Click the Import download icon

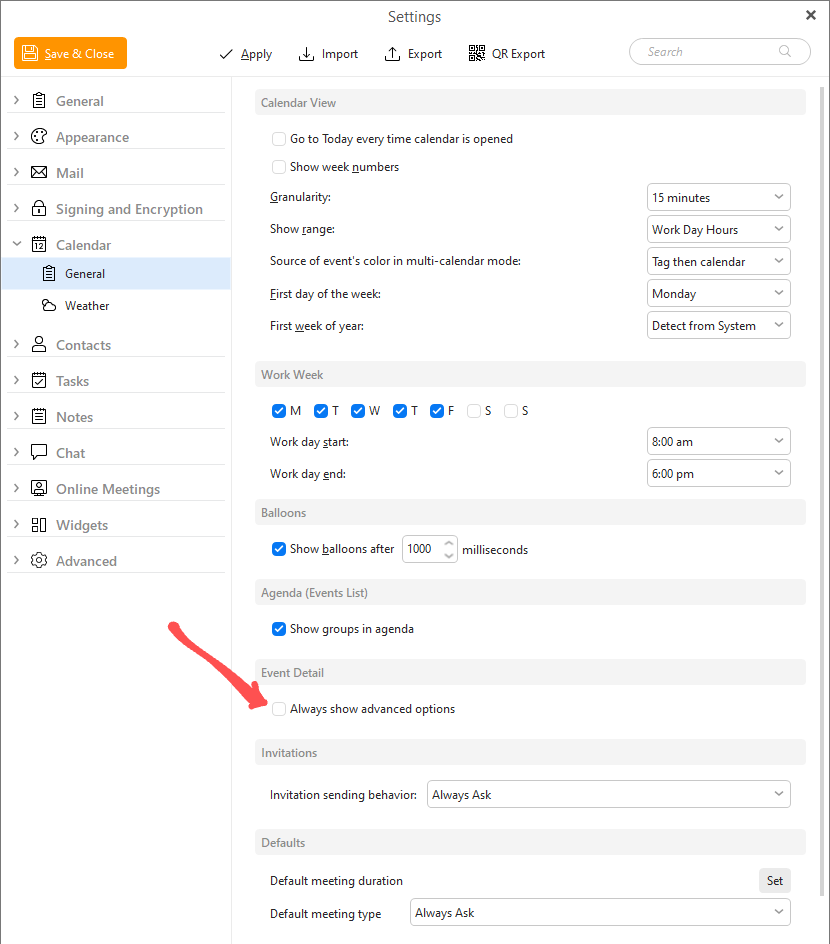point(306,54)
